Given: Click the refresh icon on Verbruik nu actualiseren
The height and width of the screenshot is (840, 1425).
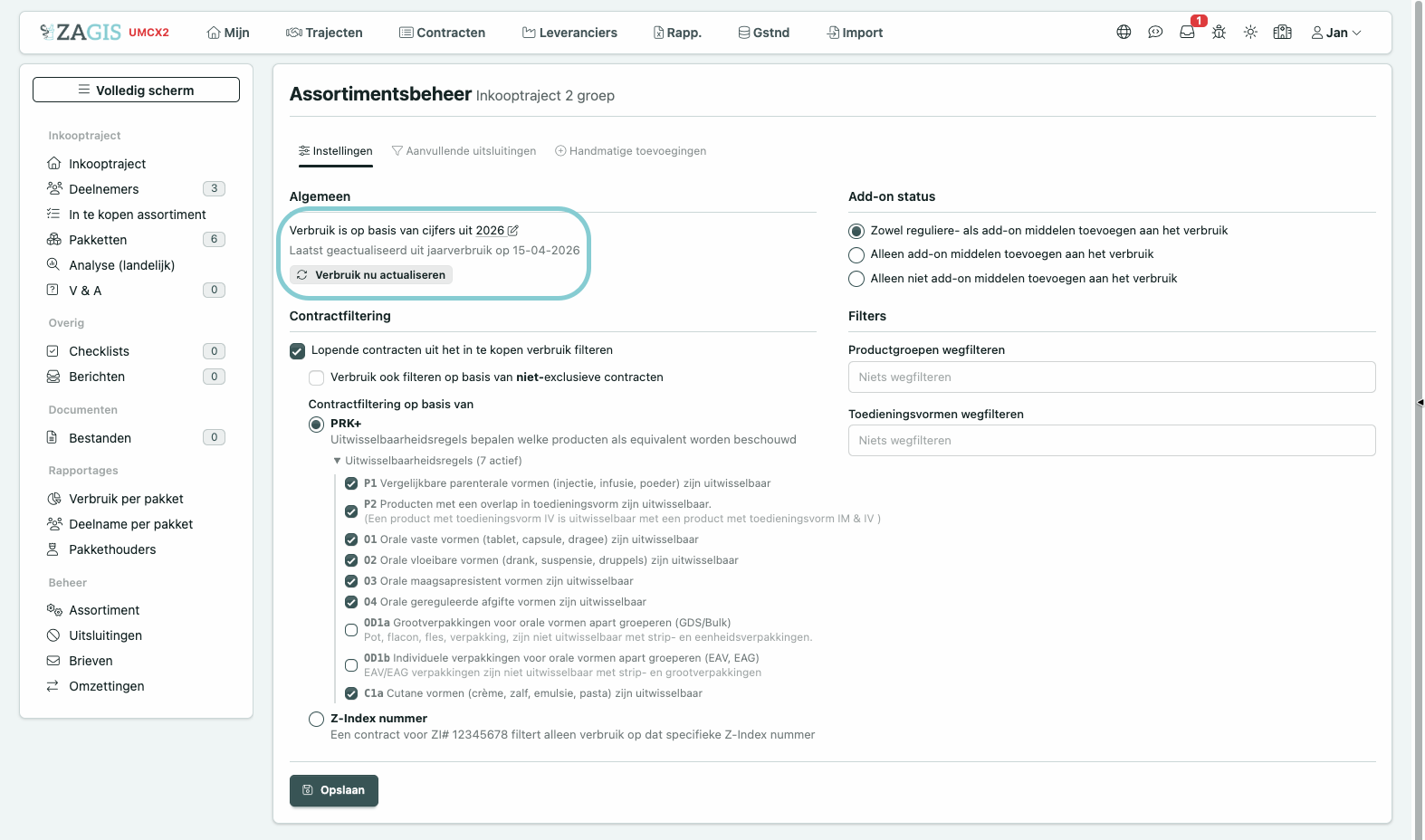Looking at the screenshot, I should [302, 275].
